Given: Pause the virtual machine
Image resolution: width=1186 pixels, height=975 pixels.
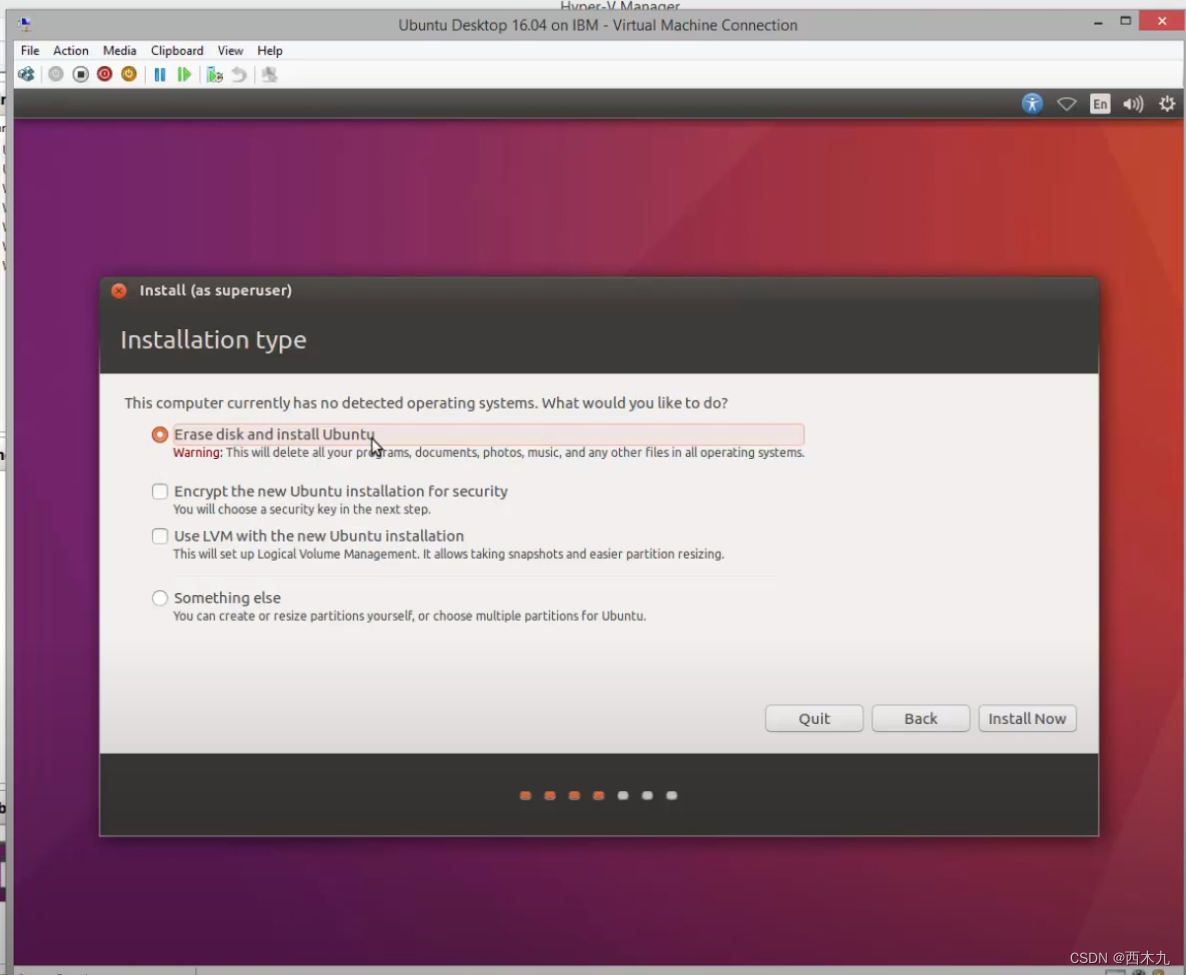Looking at the screenshot, I should point(160,74).
